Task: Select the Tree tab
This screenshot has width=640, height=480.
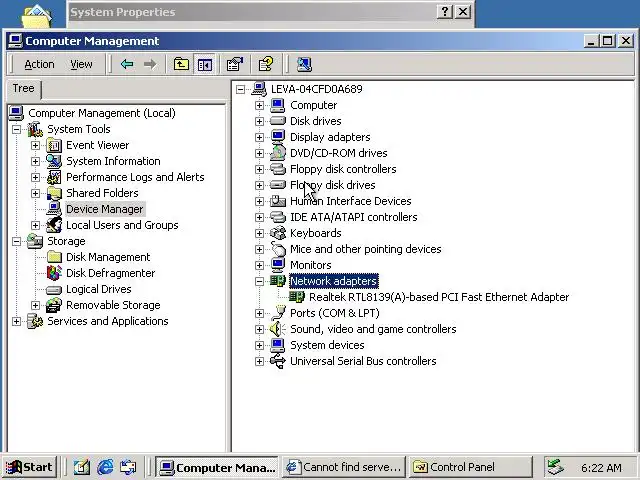Action: click(x=24, y=88)
